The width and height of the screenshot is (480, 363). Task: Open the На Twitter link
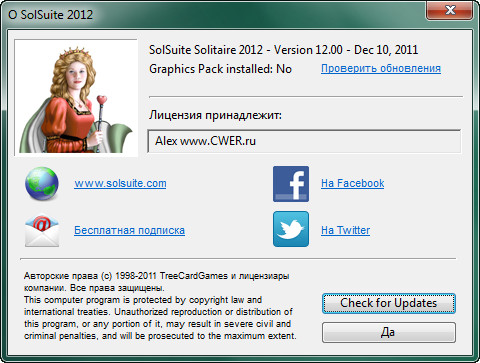pyautogui.click(x=345, y=230)
